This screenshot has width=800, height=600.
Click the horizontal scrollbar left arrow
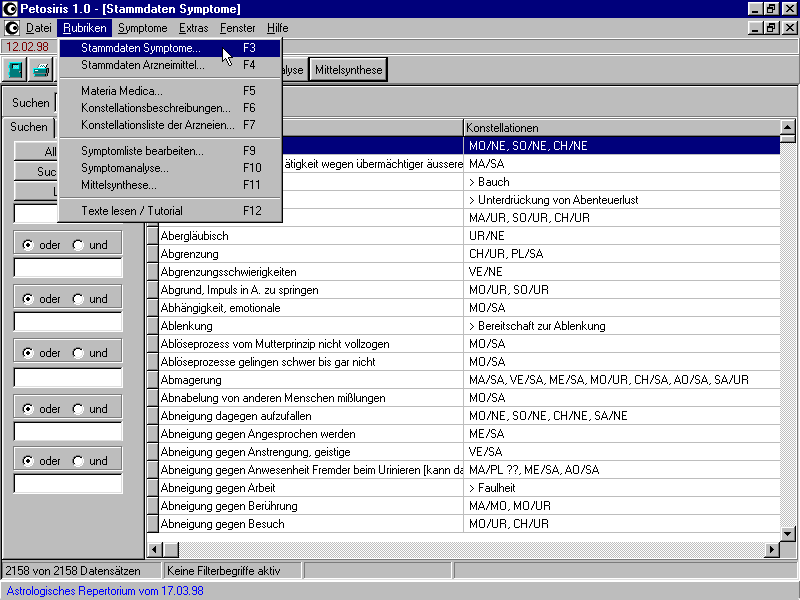click(x=154, y=549)
